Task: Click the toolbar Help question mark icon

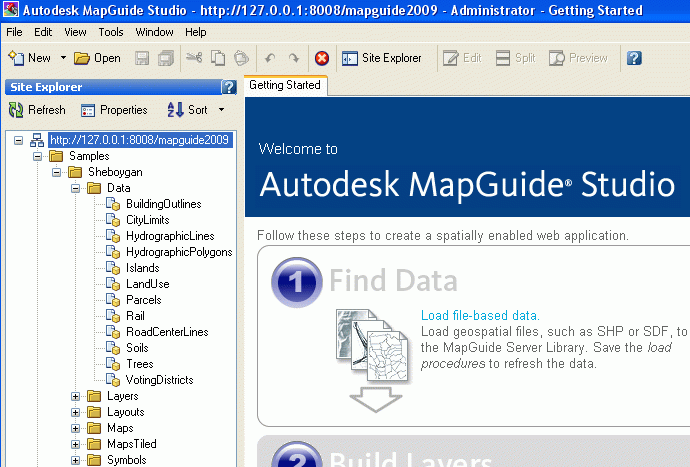Action: point(634,58)
